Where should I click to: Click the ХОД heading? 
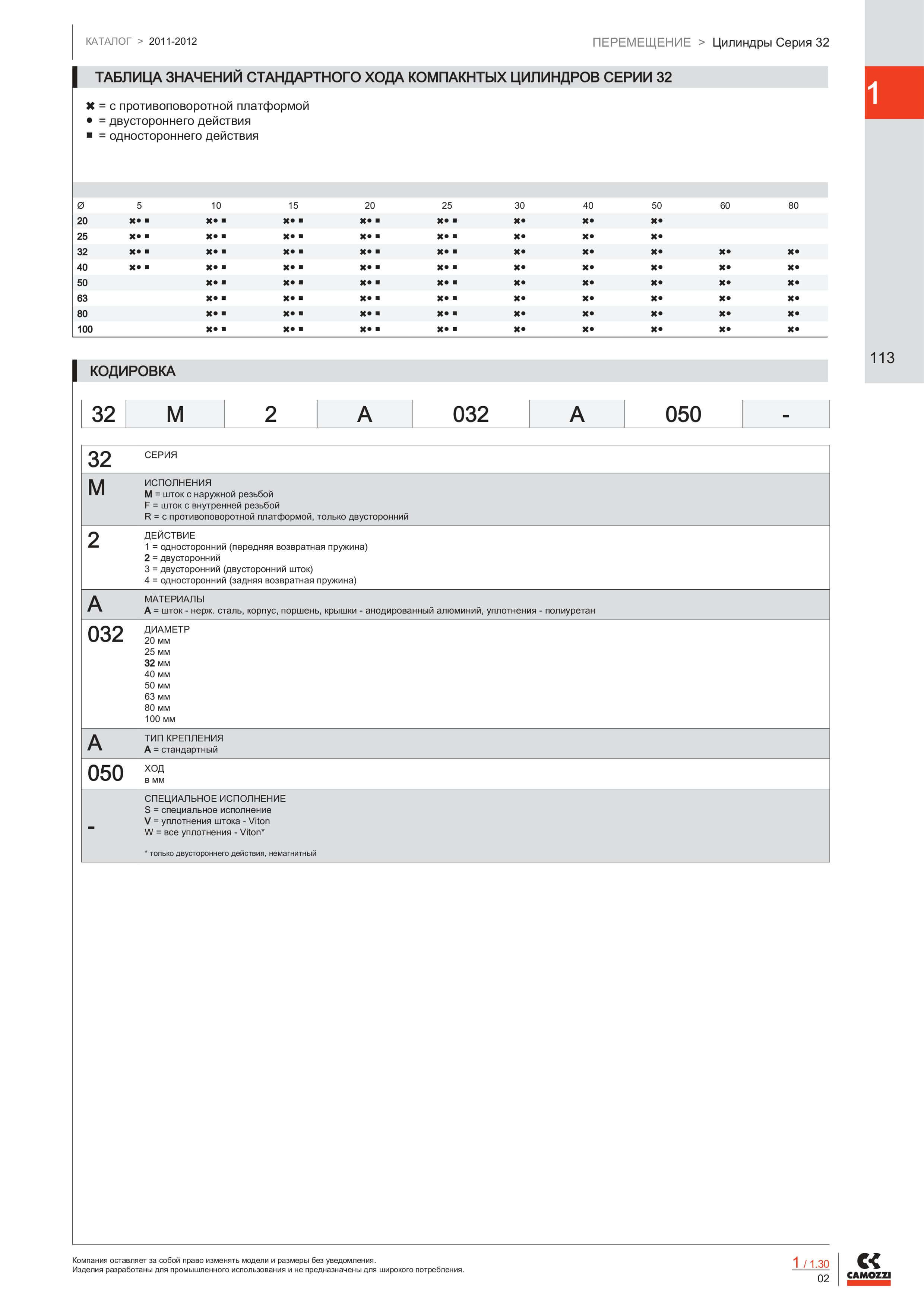154,769
